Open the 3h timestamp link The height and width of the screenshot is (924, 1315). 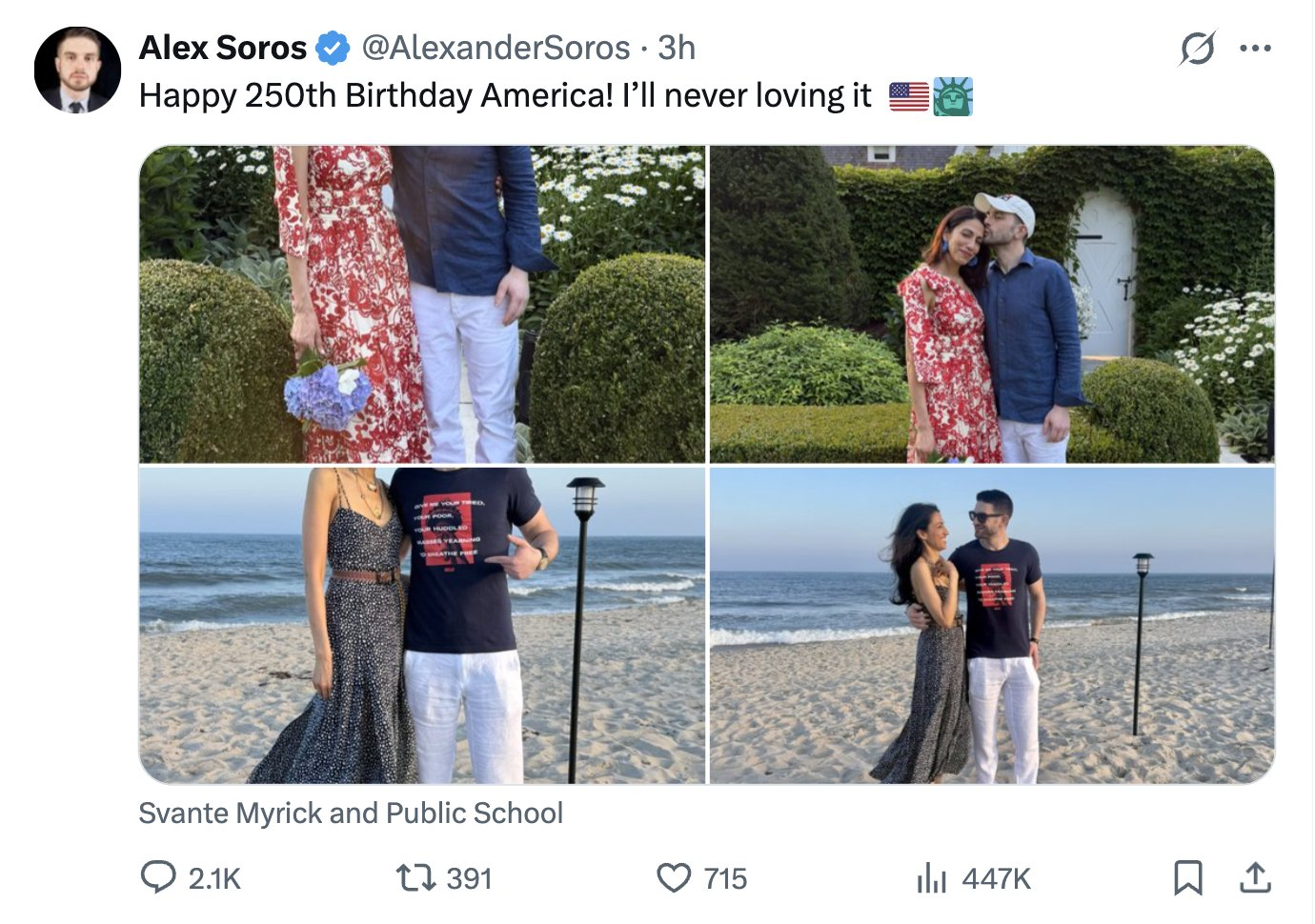pos(677,48)
